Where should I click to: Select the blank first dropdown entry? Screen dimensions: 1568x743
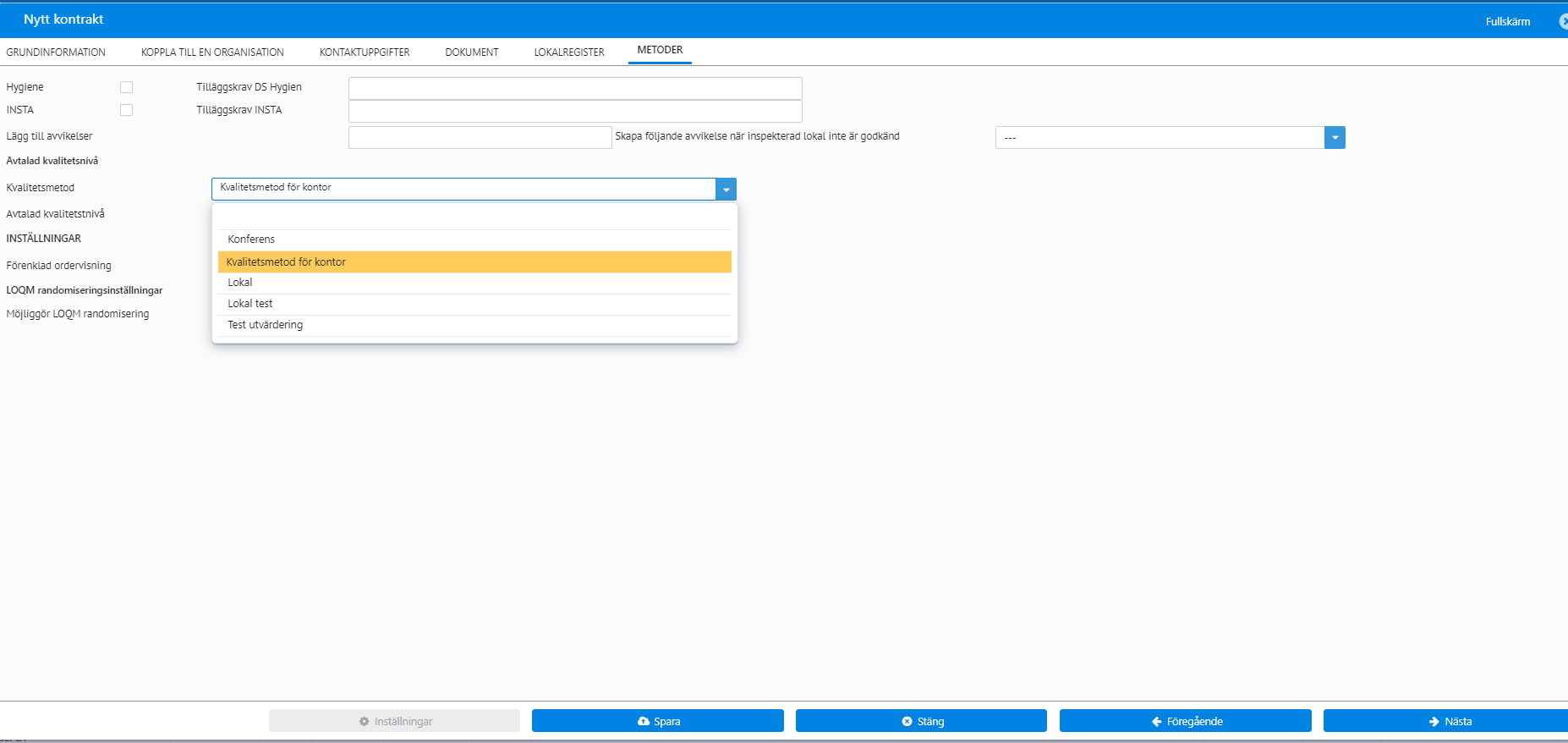coord(474,218)
